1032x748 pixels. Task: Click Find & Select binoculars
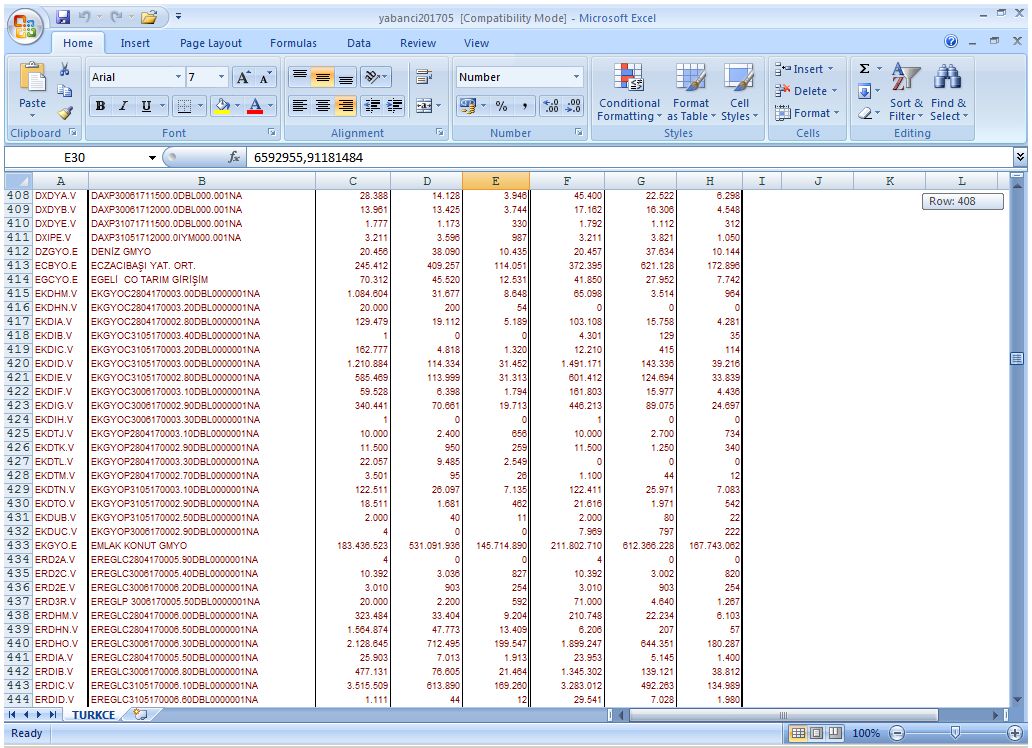coord(948,92)
